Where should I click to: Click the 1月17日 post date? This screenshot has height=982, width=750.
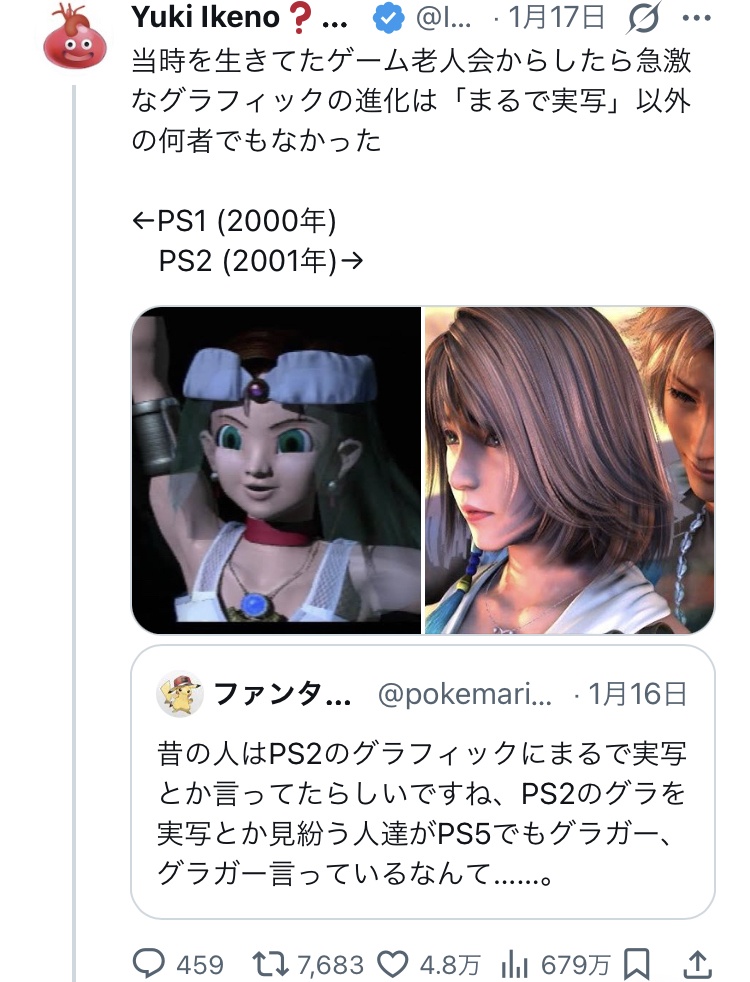556,18
